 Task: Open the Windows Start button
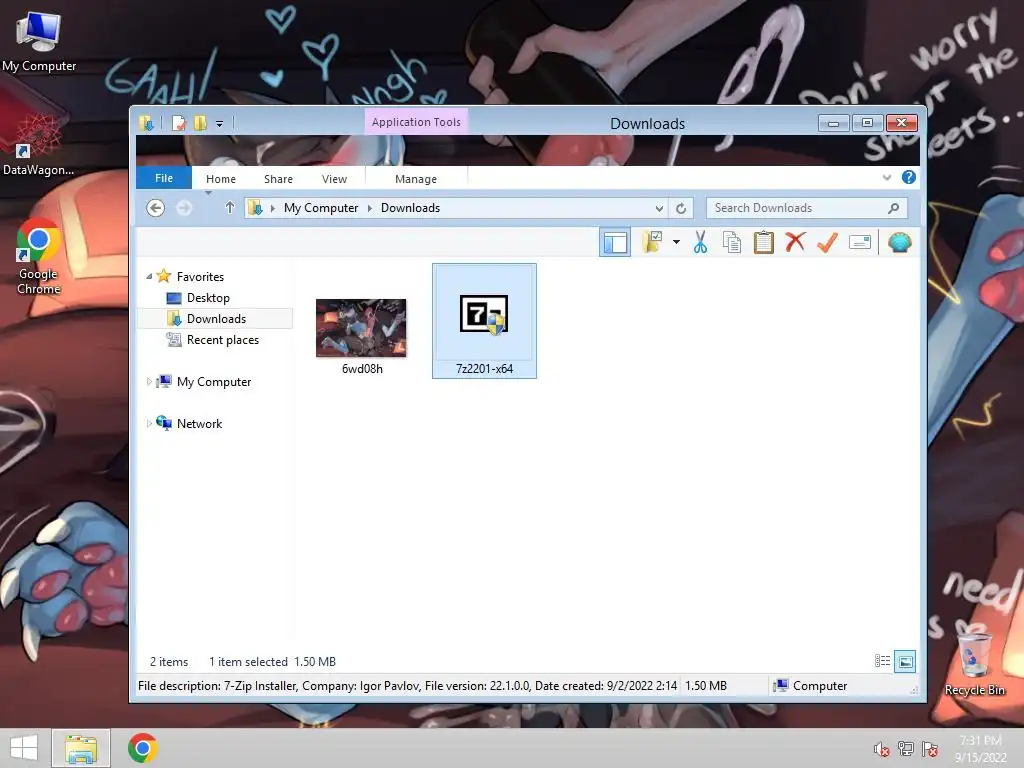[x=24, y=748]
